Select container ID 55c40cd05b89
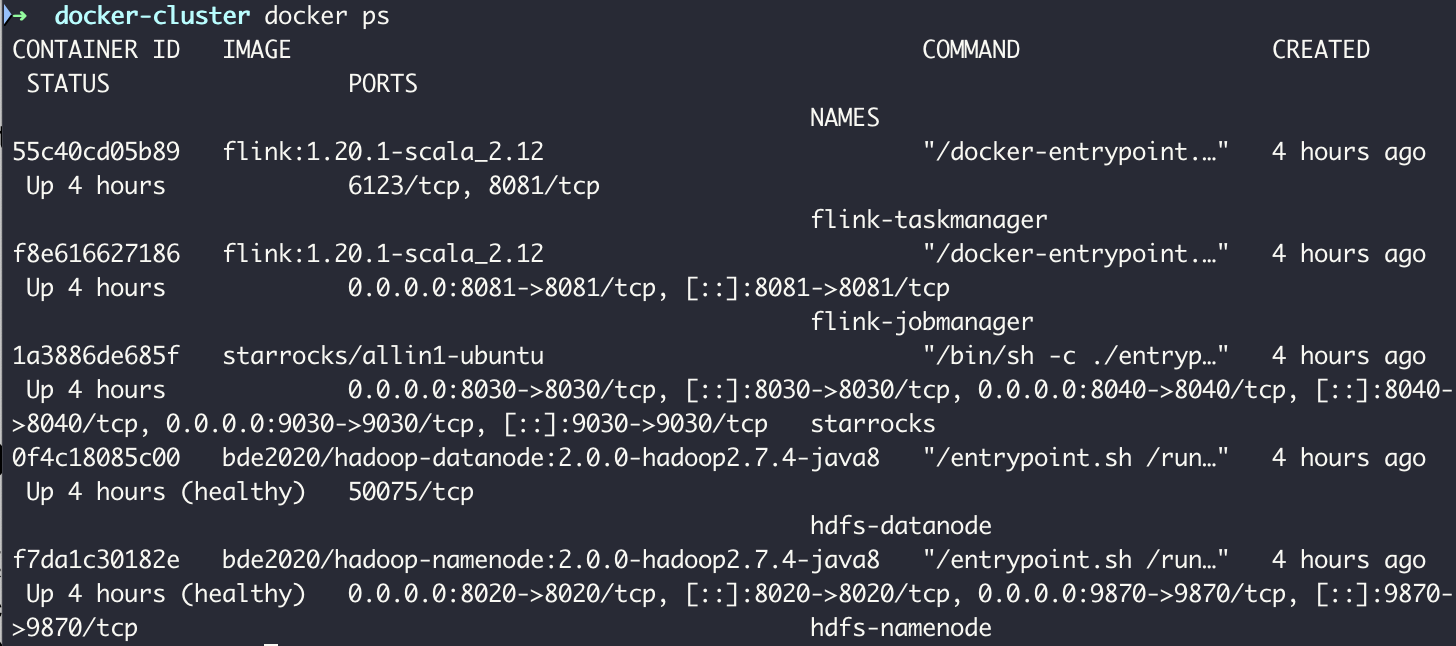Viewport: 1456px width, 646px height. [96, 152]
